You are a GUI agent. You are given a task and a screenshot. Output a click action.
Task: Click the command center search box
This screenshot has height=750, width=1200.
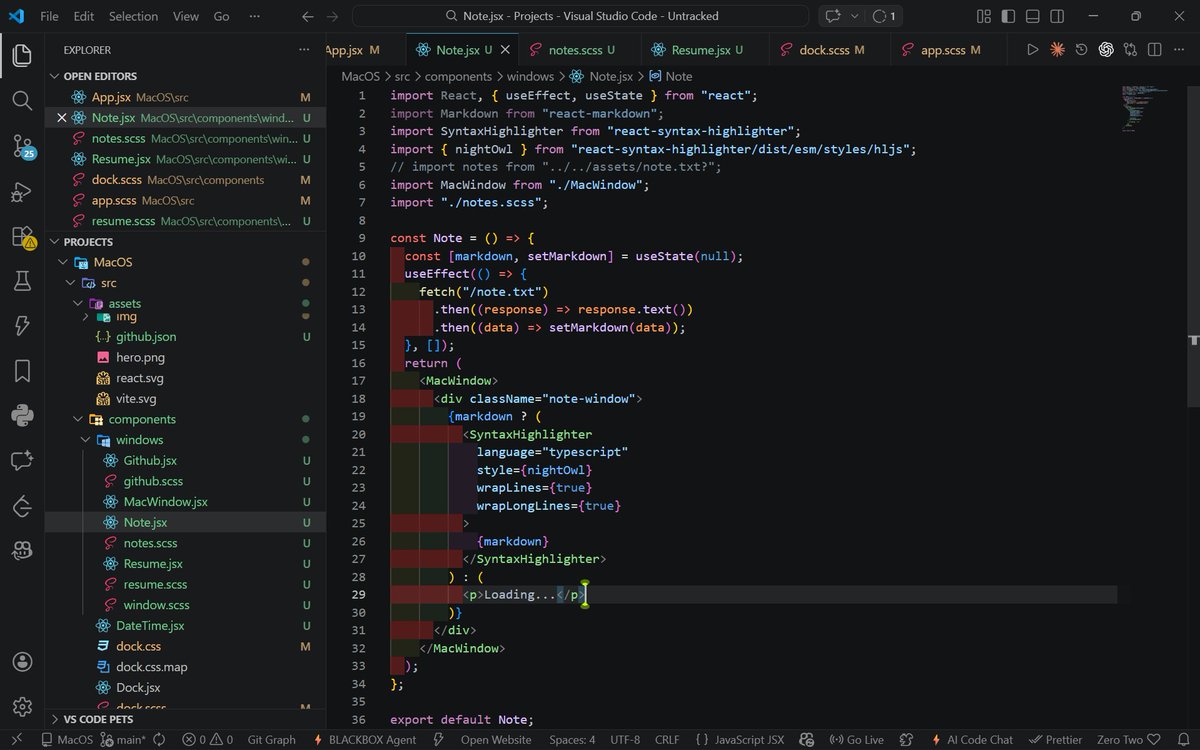(581, 16)
